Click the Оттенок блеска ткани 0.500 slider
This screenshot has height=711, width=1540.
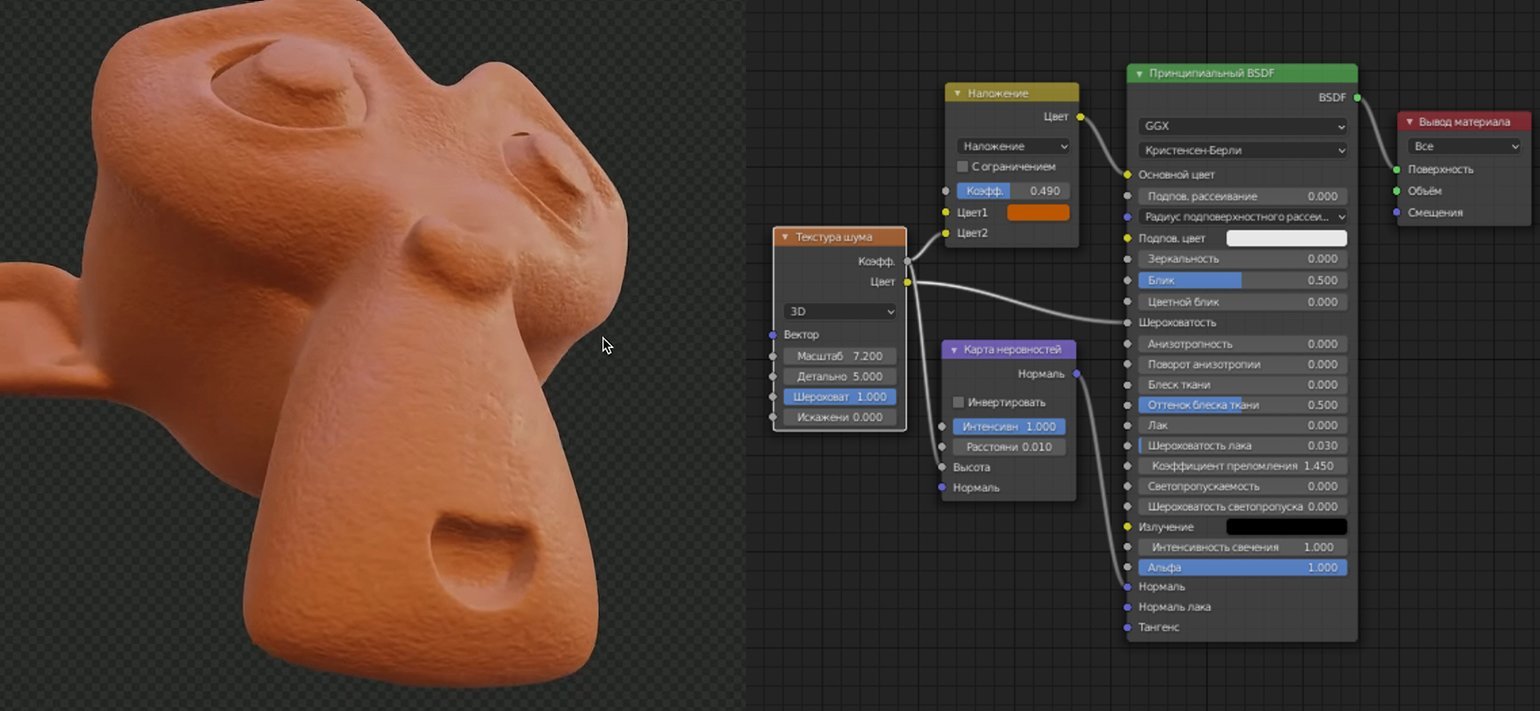coord(1242,405)
